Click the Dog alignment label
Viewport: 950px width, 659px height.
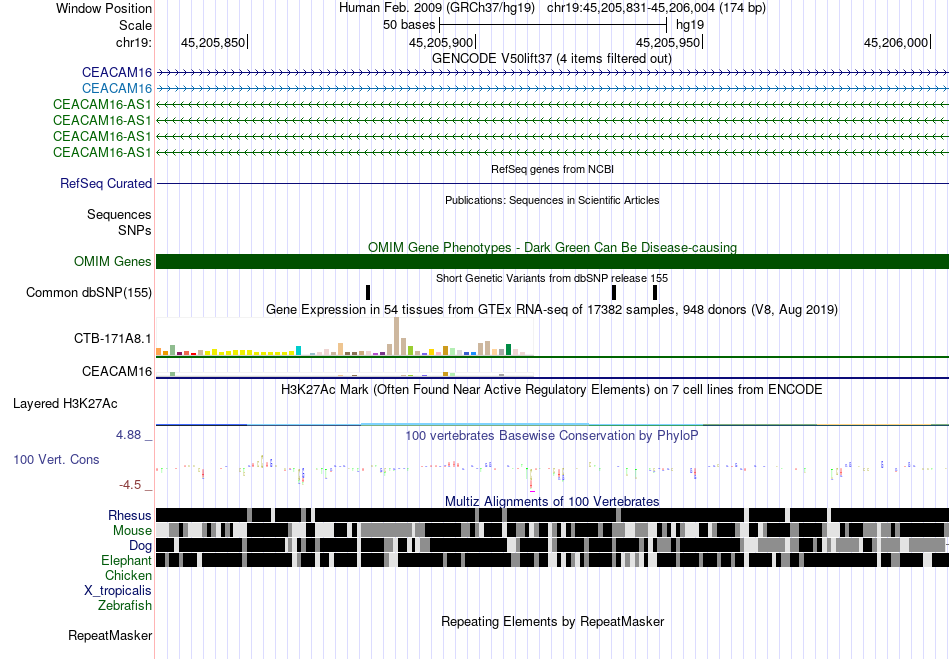[141, 546]
